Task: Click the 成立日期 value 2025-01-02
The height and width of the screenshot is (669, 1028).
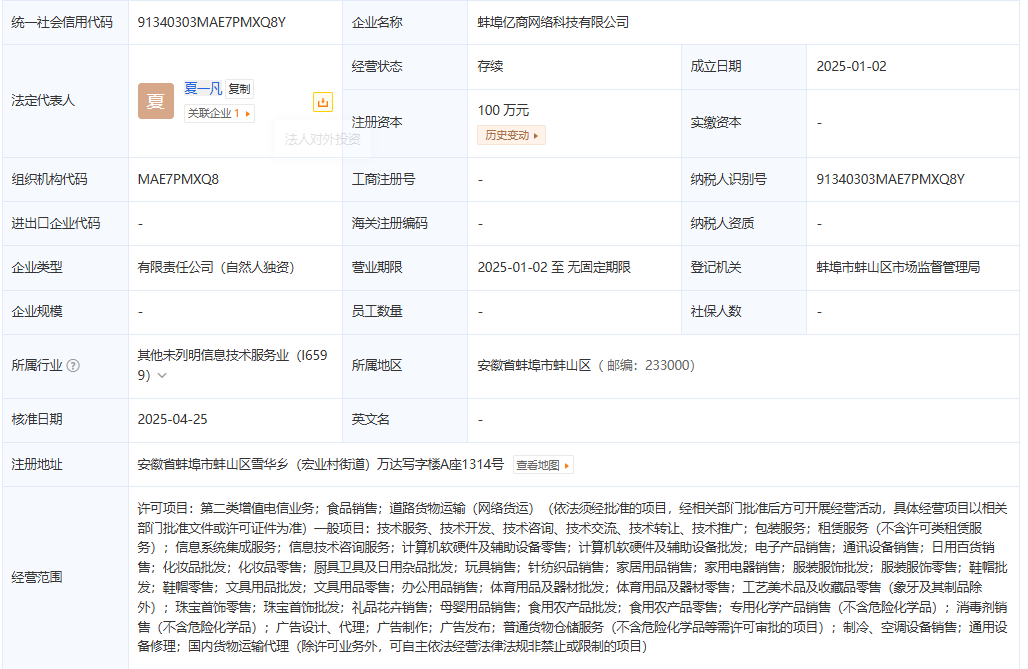Action: coord(851,66)
